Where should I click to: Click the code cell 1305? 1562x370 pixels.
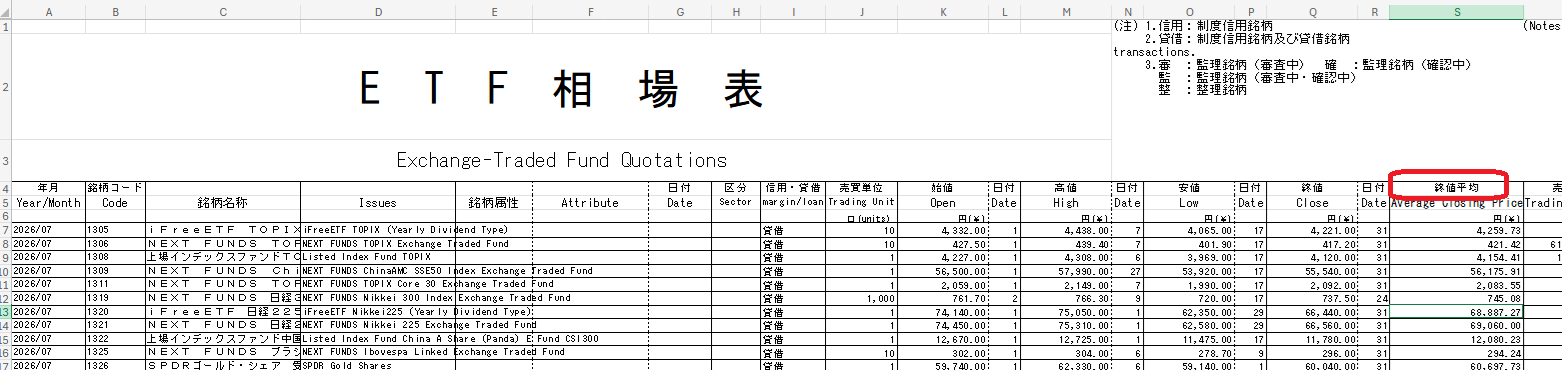coord(115,230)
